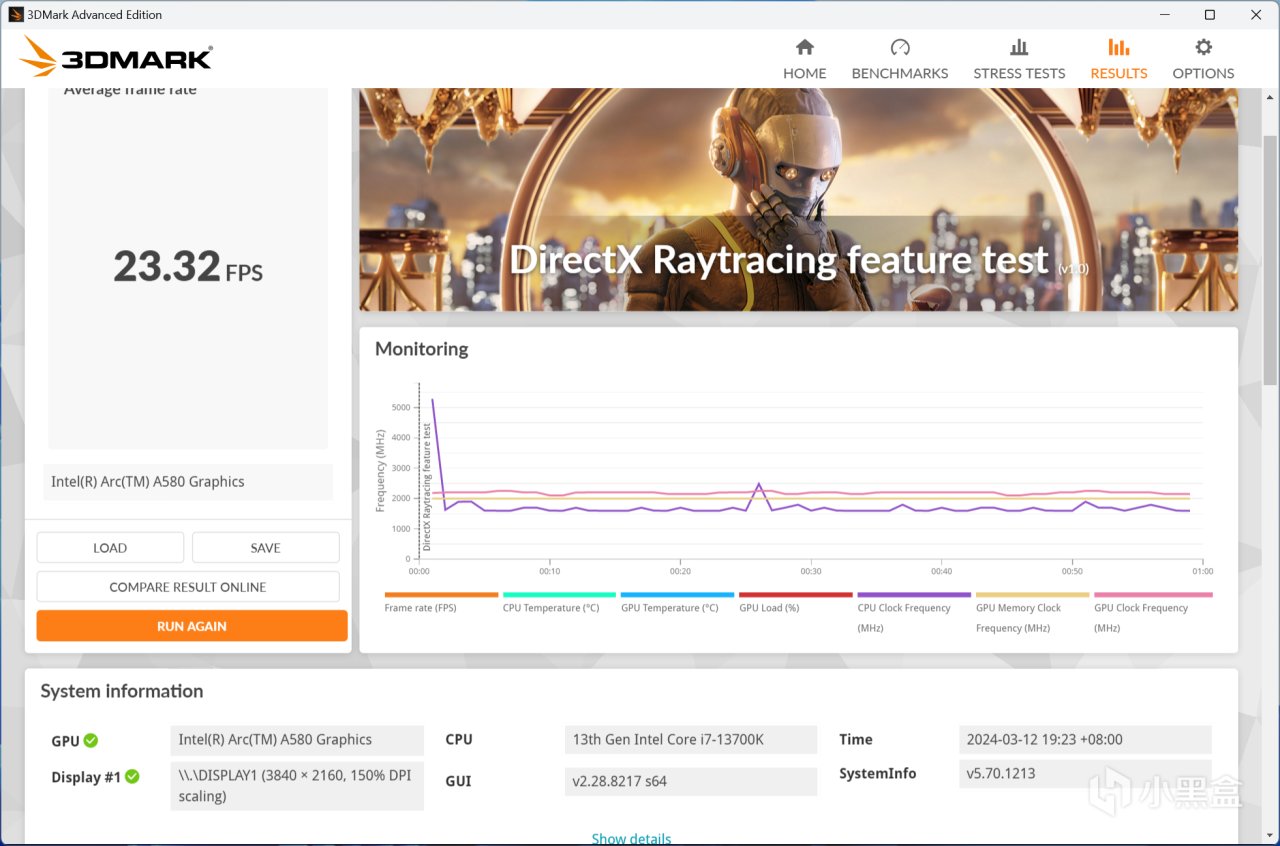Click the System information heading
This screenshot has width=1280, height=846.
click(x=122, y=691)
